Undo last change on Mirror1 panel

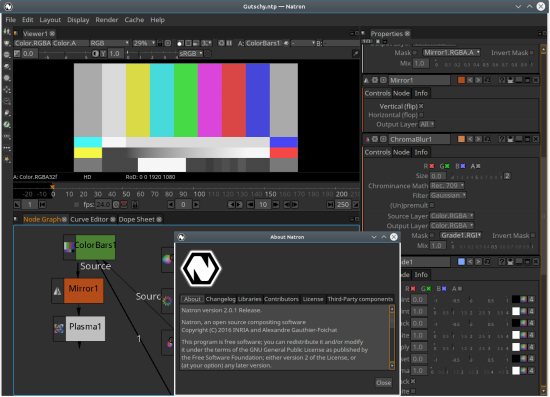pyautogui.click(x=470, y=80)
